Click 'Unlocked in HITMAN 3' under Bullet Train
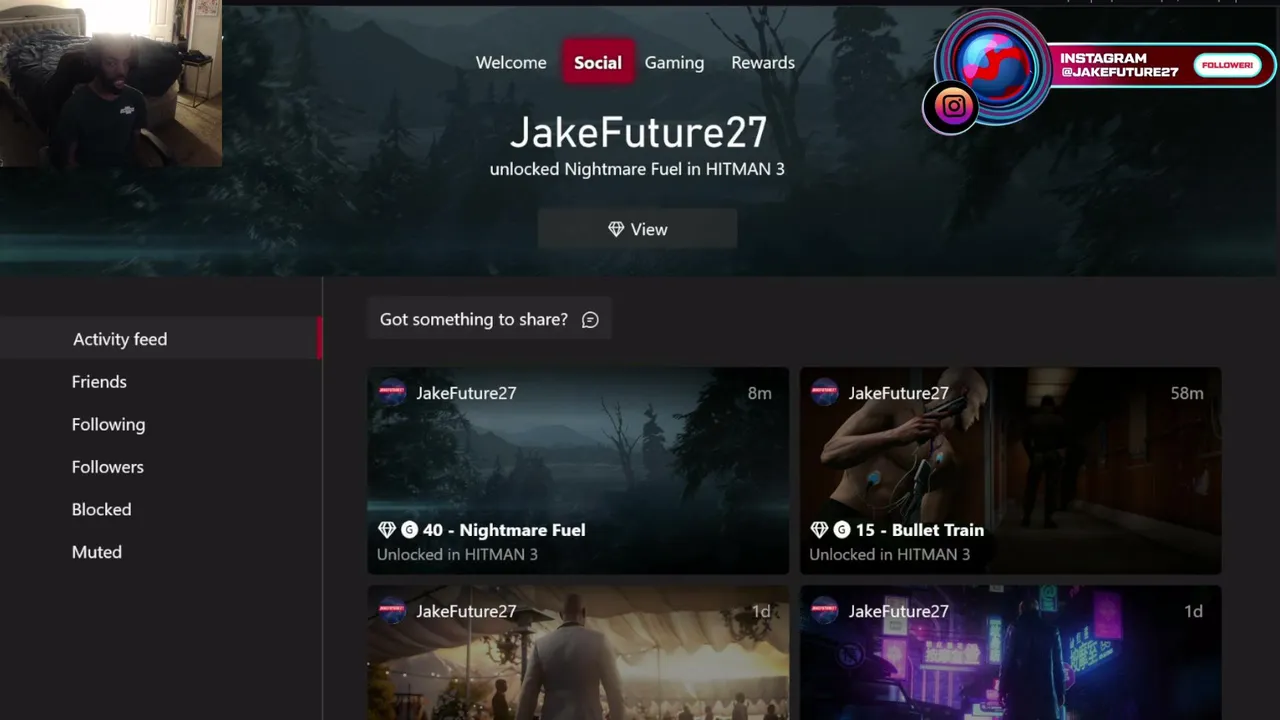This screenshot has width=1280, height=720. pyautogui.click(x=889, y=554)
